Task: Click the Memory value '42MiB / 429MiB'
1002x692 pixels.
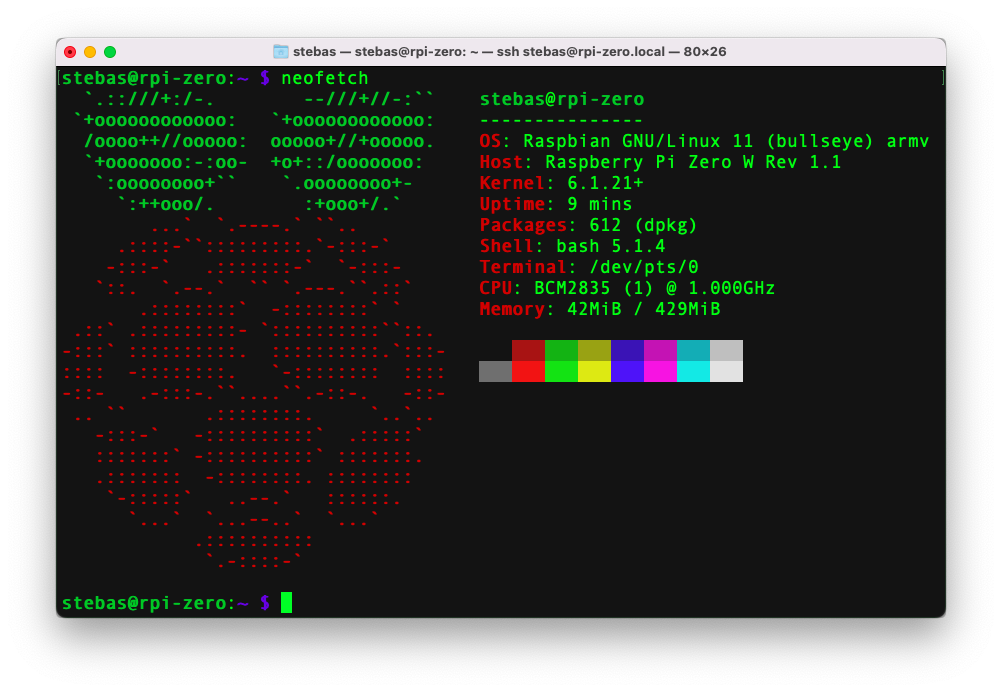Action: (644, 309)
